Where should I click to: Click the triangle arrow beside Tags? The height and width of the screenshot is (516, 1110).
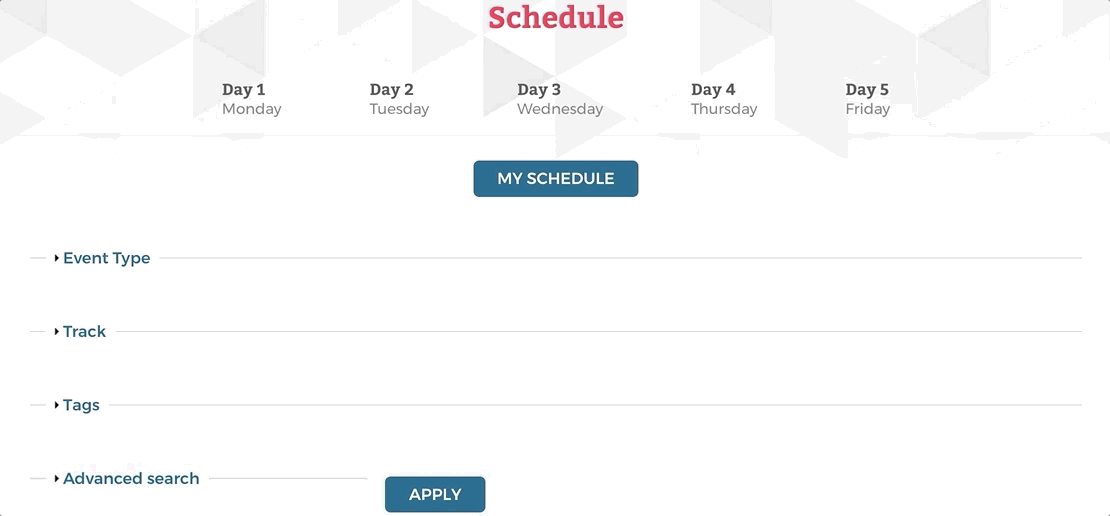(x=57, y=405)
